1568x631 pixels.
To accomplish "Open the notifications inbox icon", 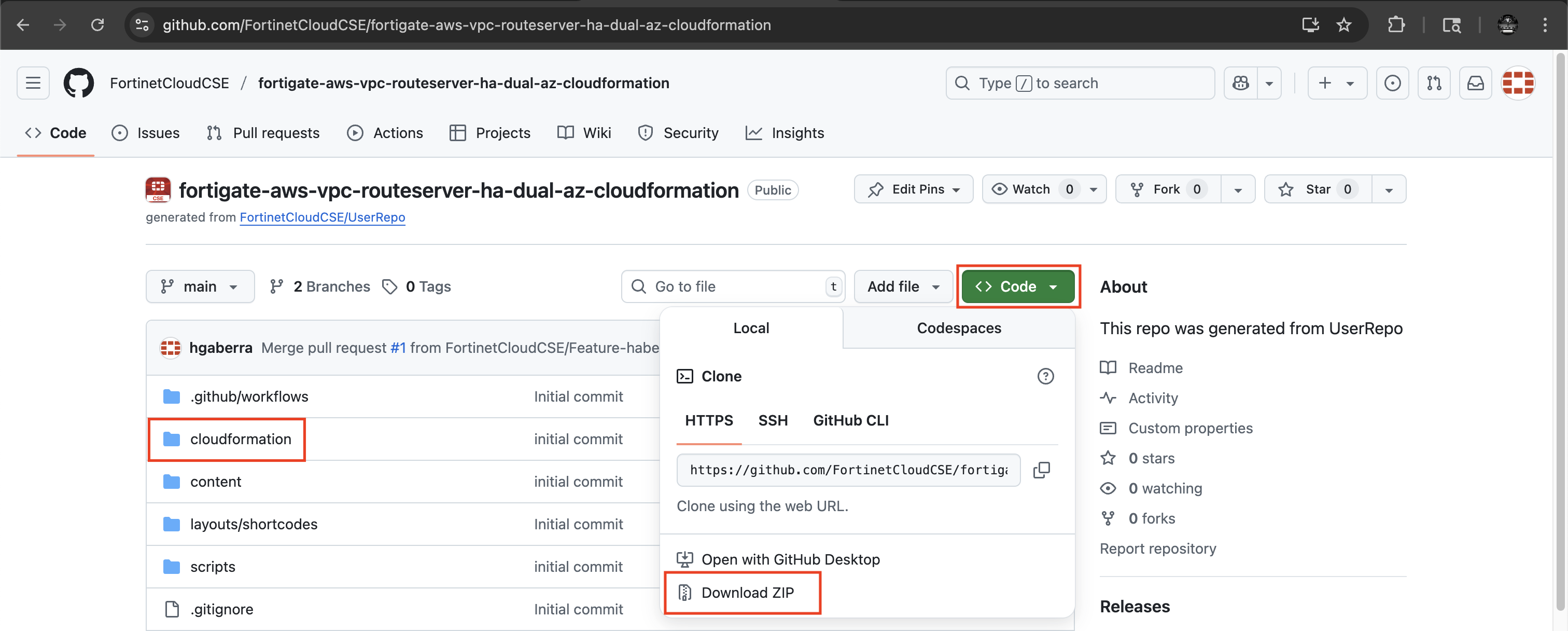I will [x=1476, y=83].
